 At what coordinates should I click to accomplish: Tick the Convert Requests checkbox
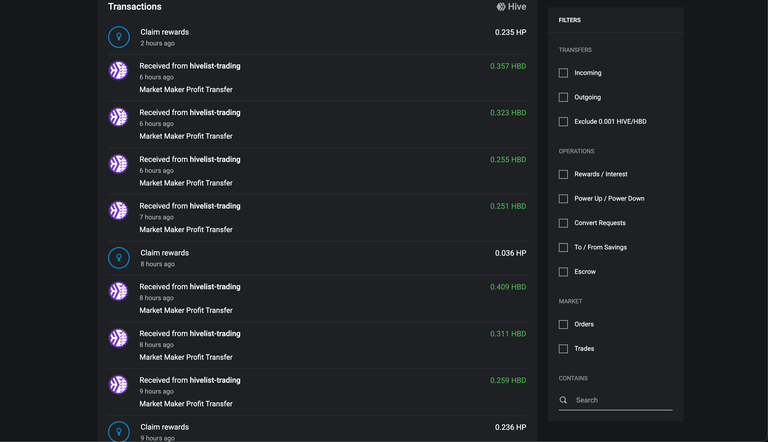563,223
